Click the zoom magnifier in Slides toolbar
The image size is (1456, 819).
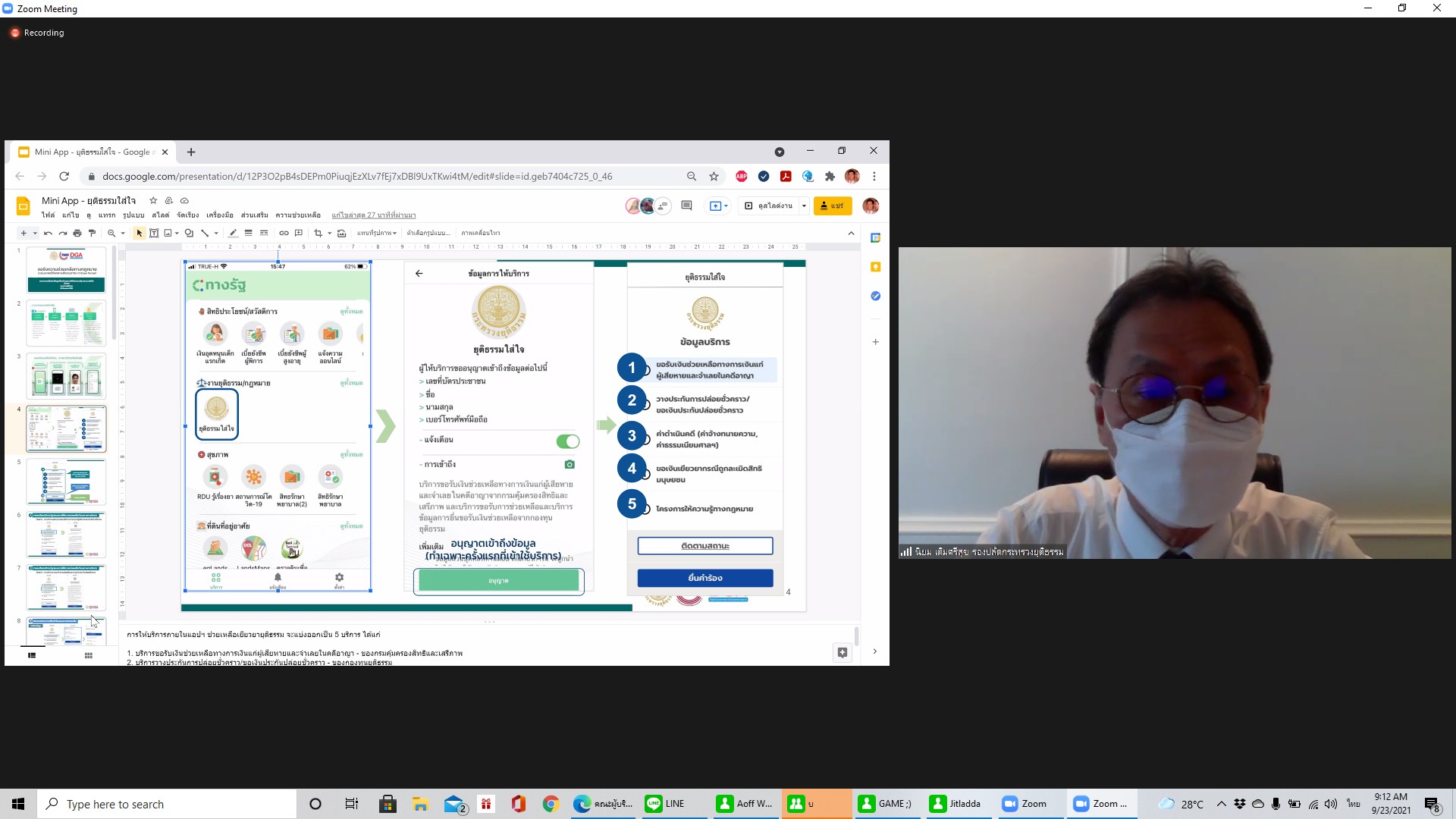[111, 233]
